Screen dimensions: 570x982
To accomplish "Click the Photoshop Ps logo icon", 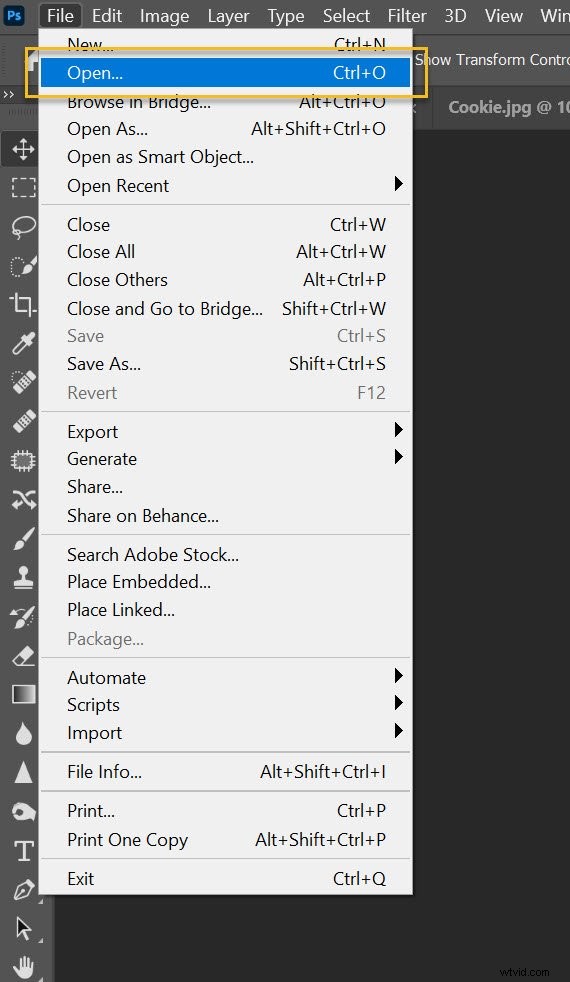I will pos(14,14).
